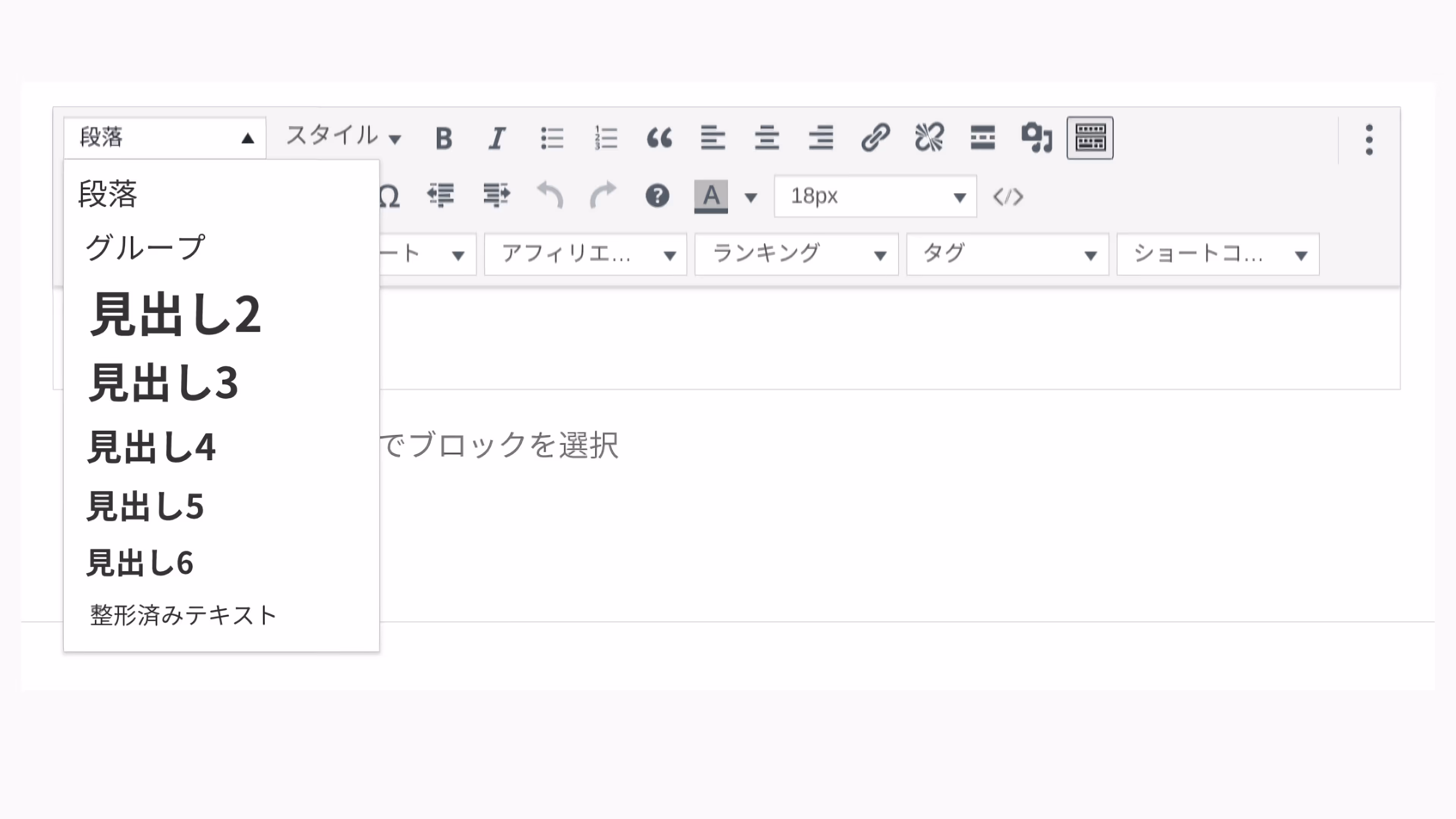1456x819 pixels.
Task: Select Heading 2 from the format list
Action: tap(175, 314)
